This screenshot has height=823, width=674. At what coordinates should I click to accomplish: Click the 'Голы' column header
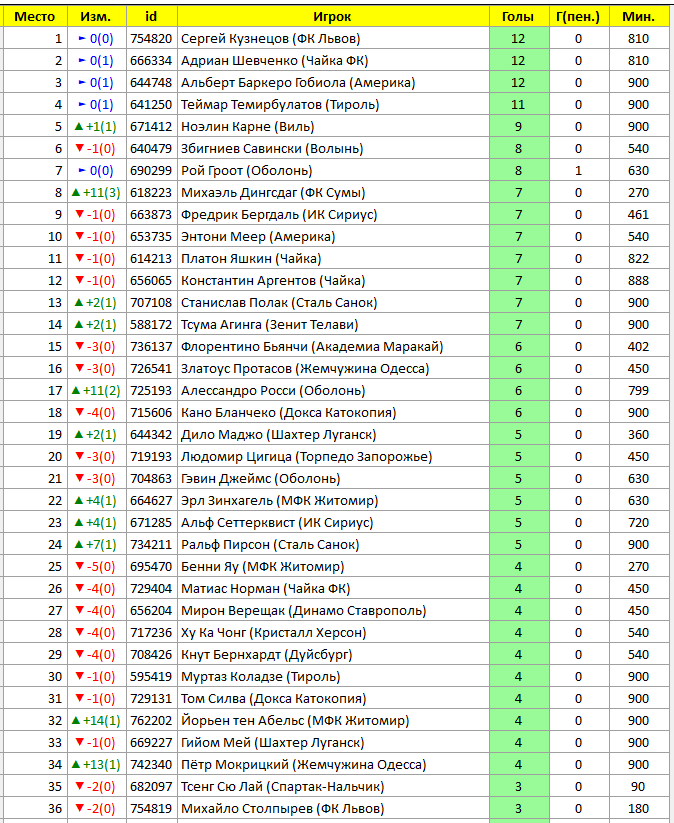pos(519,17)
